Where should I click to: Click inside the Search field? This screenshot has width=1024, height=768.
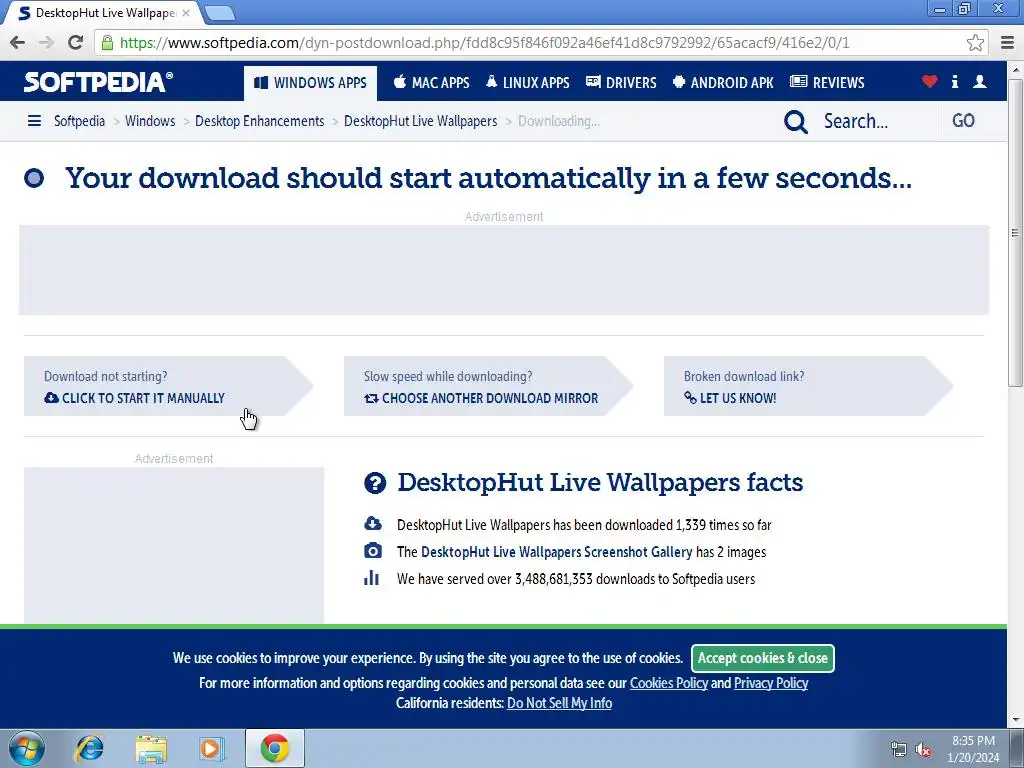878,121
